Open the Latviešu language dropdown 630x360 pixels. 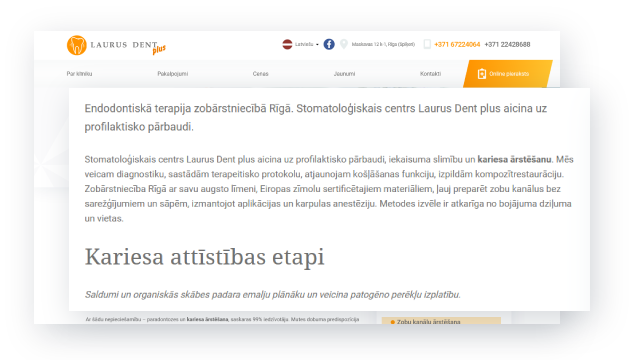306,44
